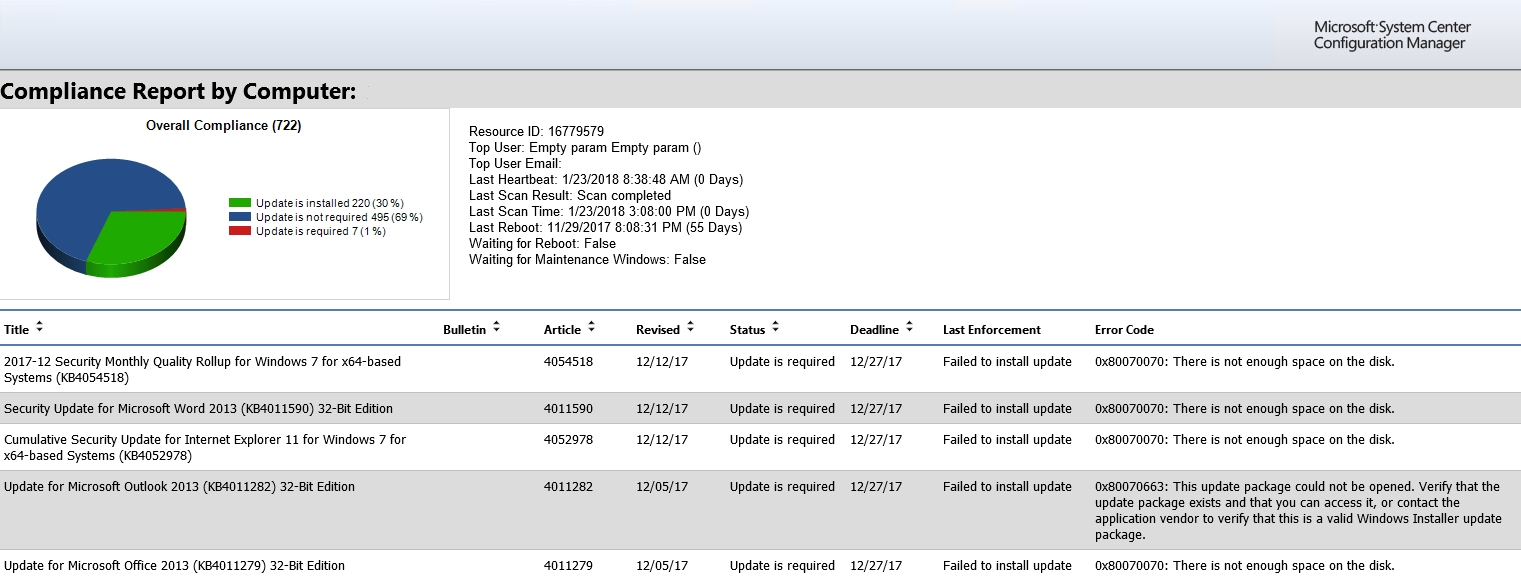Viewport: 1521px width, 576px height.
Task: Click the 'Update is required 7 (1%)' legend label
Action: point(320,231)
